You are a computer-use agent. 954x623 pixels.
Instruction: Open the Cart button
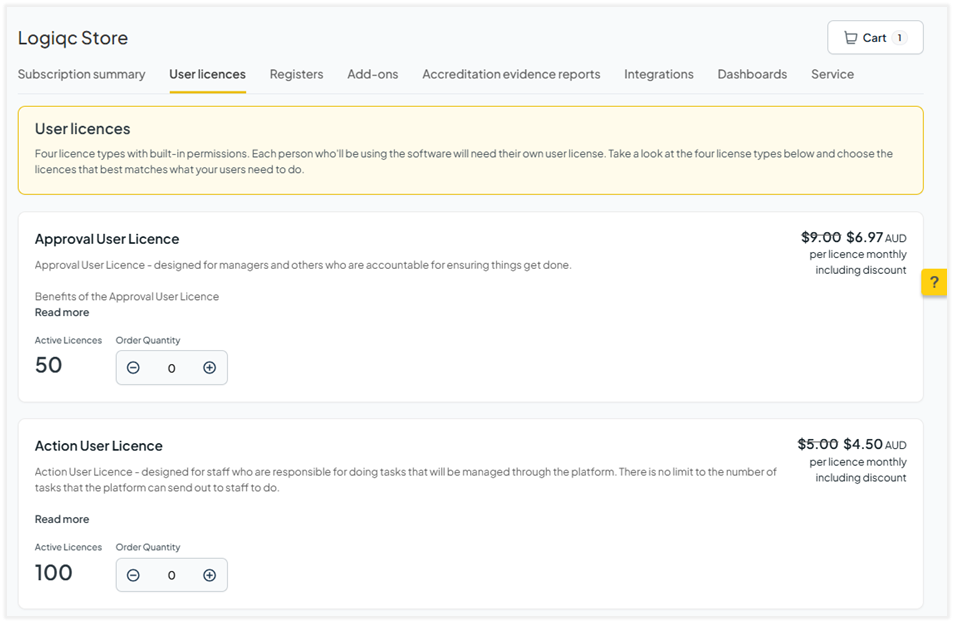click(874, 38)
